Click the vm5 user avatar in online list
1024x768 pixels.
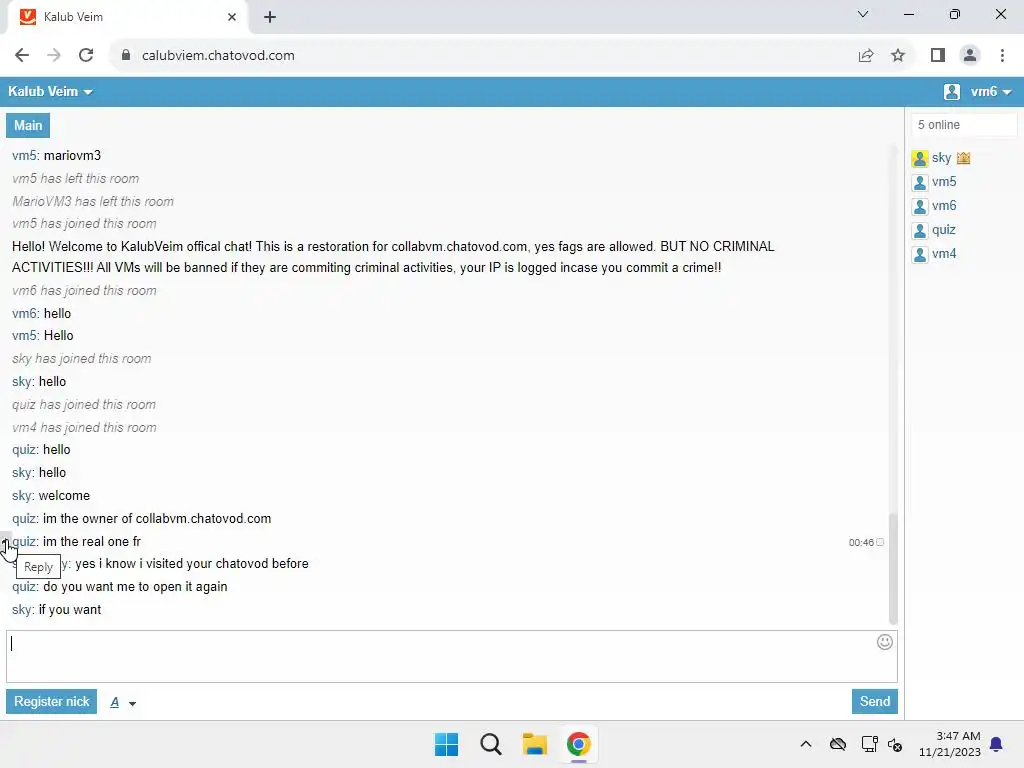point(920,182)
